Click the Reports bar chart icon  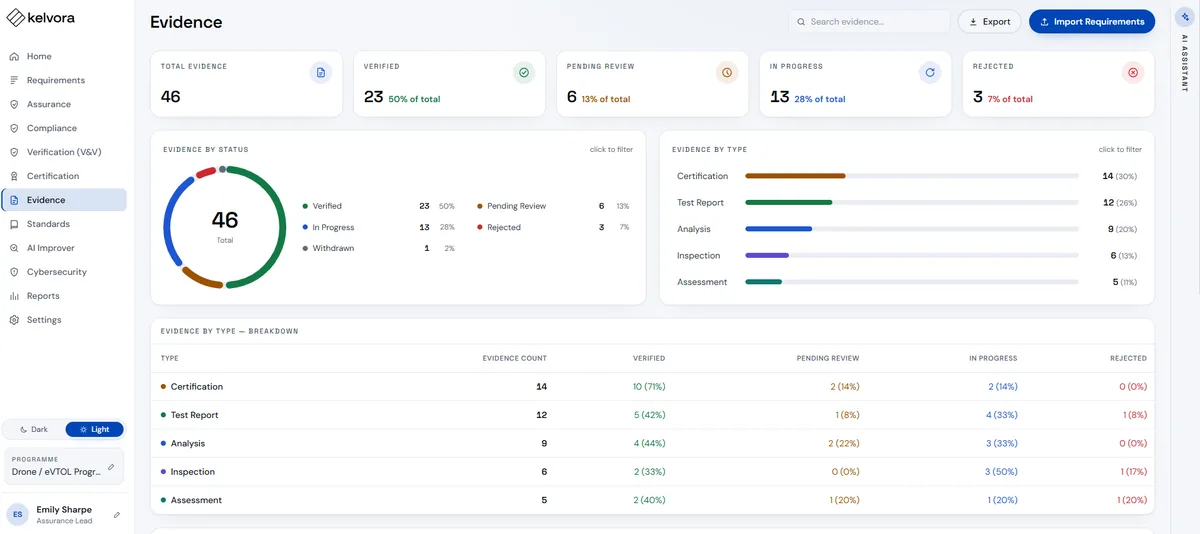click(14, 296)
